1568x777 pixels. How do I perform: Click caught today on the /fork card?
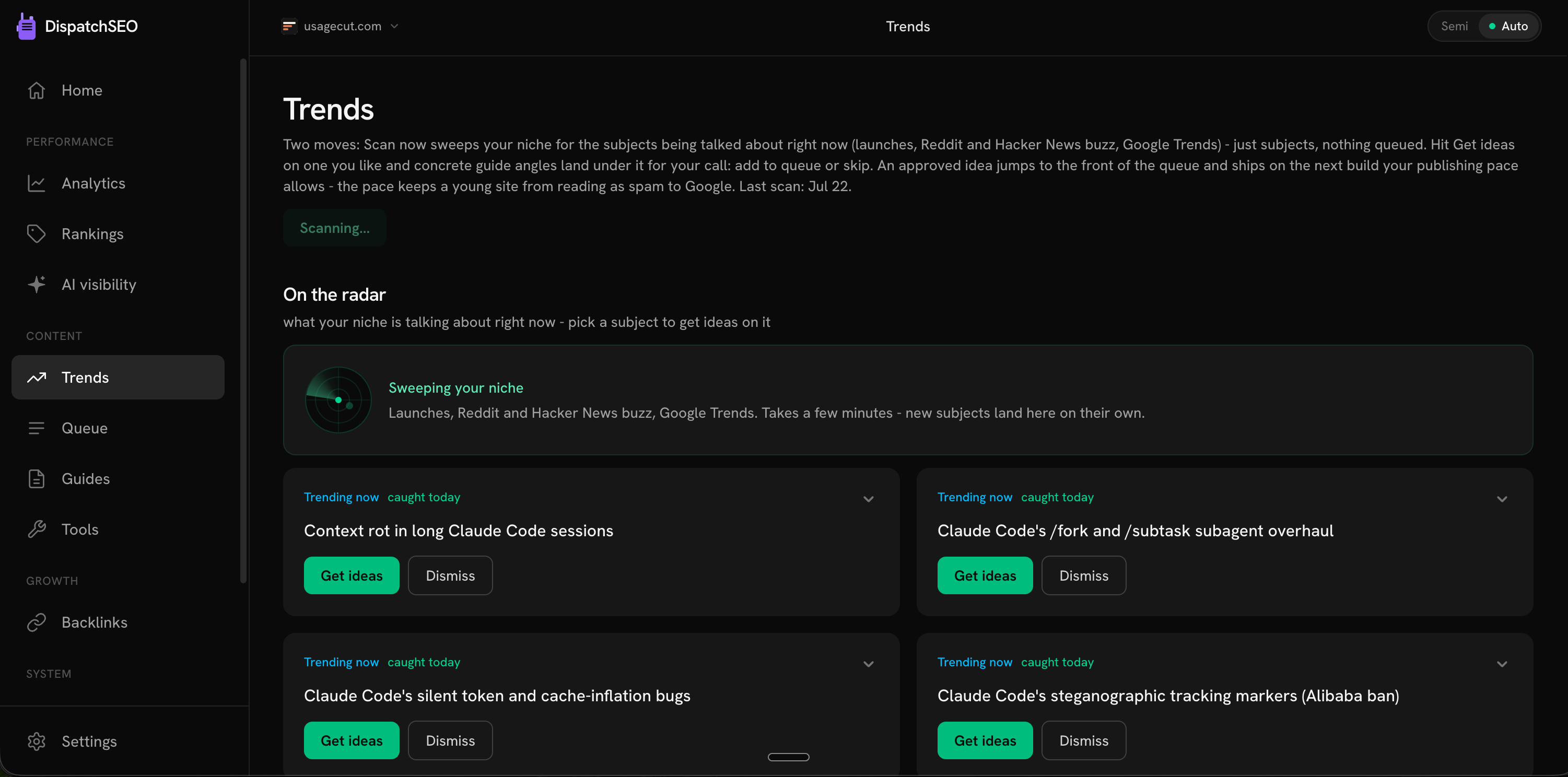pyautogui.click(x=1057, y=497)
